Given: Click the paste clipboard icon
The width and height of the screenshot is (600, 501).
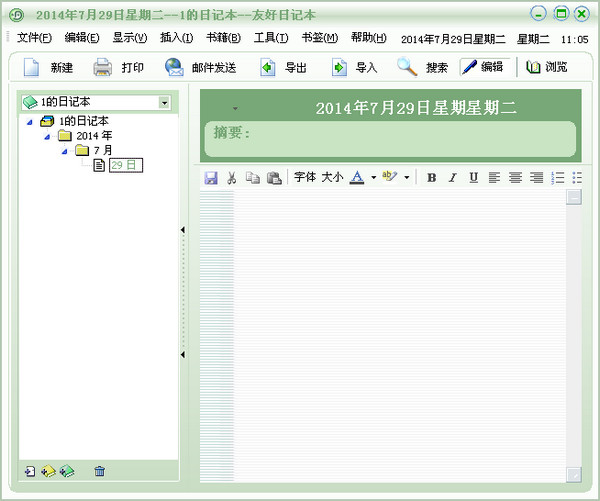Looking at the screenshot, I should [x=274, y=178].
